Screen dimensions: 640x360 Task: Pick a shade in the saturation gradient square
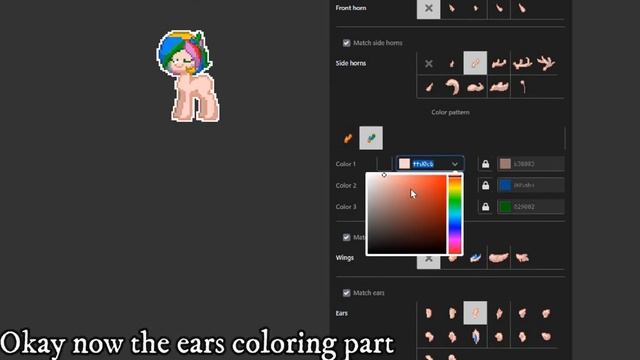407,214
